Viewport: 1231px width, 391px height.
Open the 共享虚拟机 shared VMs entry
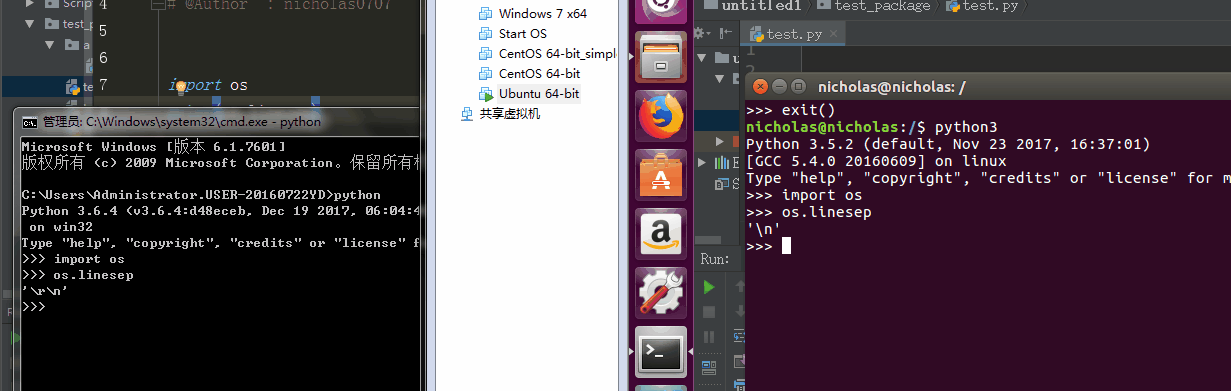pos(500,113)
